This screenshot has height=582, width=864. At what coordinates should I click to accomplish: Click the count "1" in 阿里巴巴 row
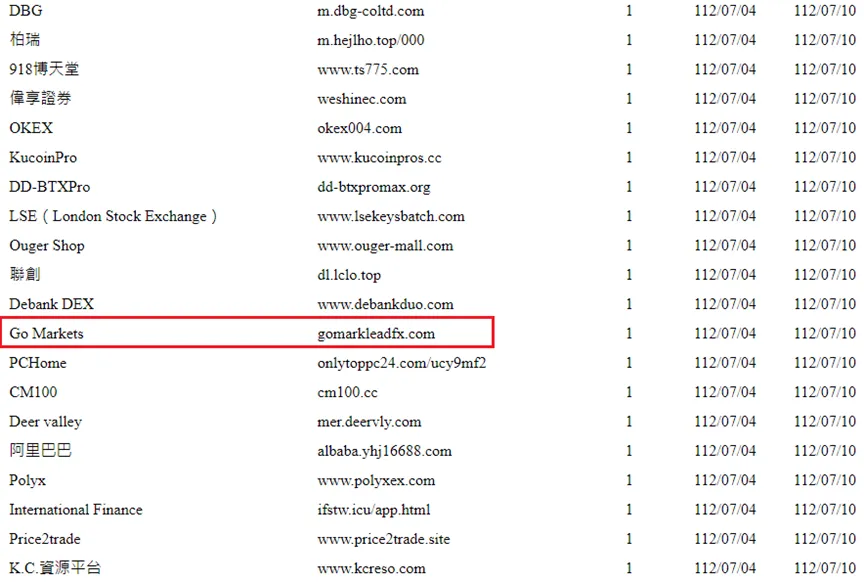pyautogui.click(x=629, y=451)
